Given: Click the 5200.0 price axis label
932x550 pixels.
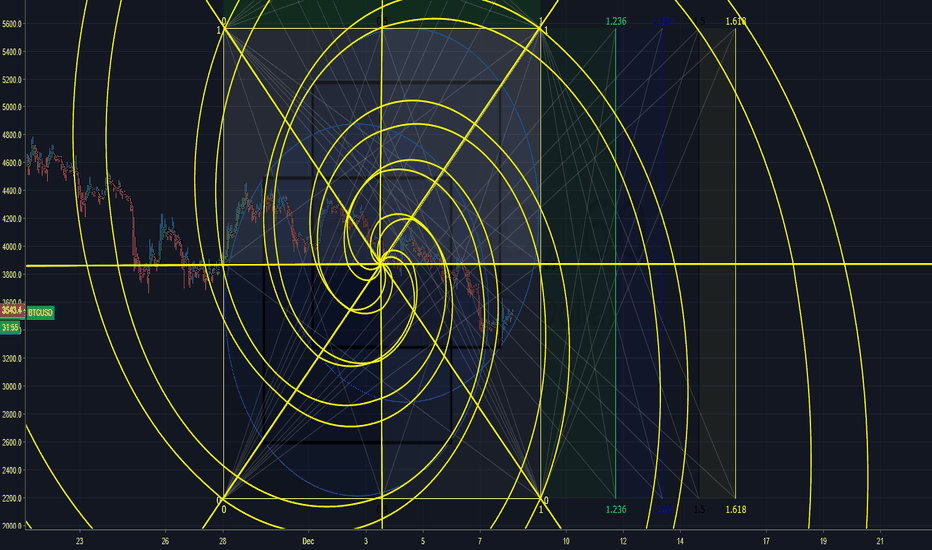Looking at the screenshot, I should coord(12,80).
